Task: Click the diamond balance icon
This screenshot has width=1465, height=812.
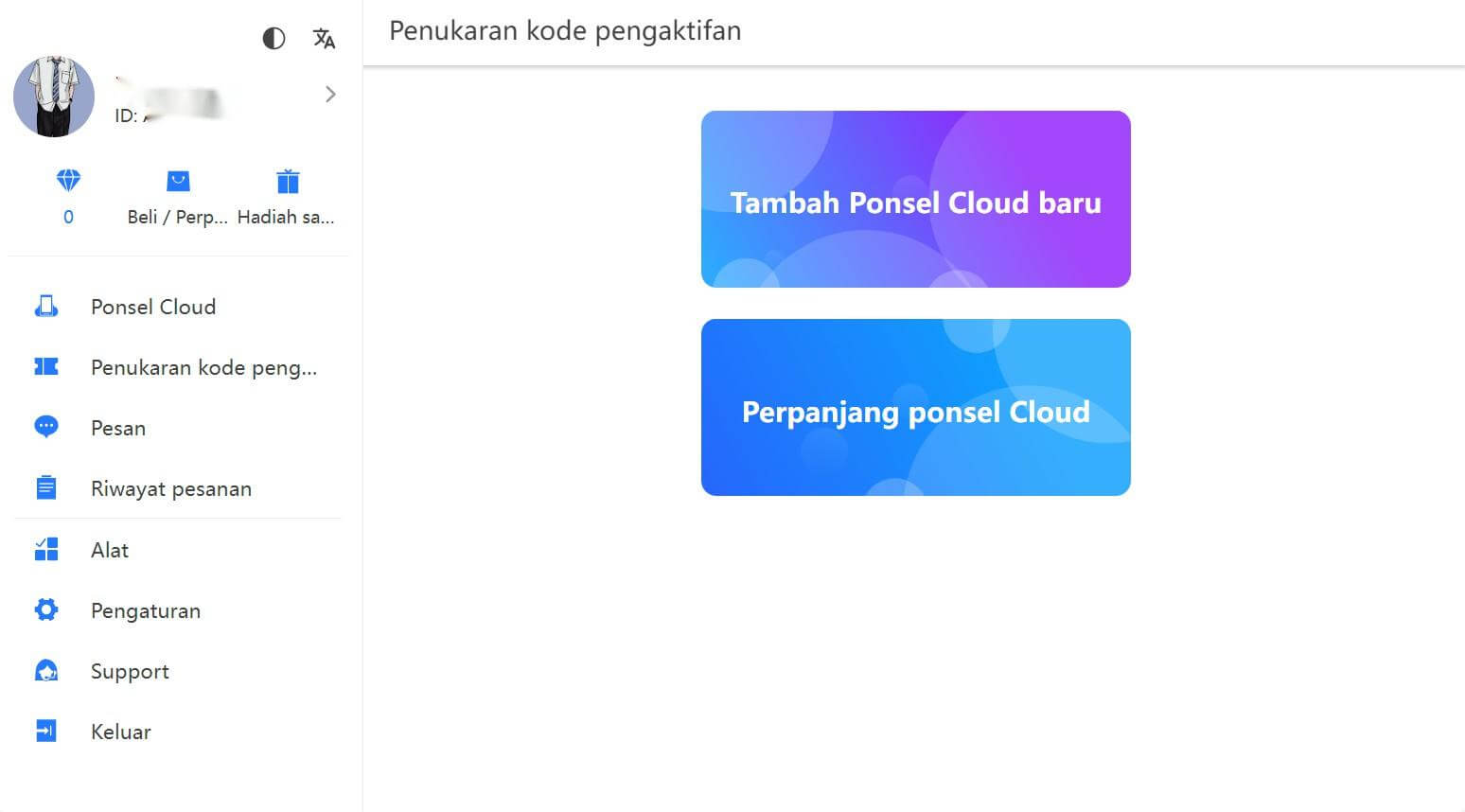Action: (x=67, y=181)
